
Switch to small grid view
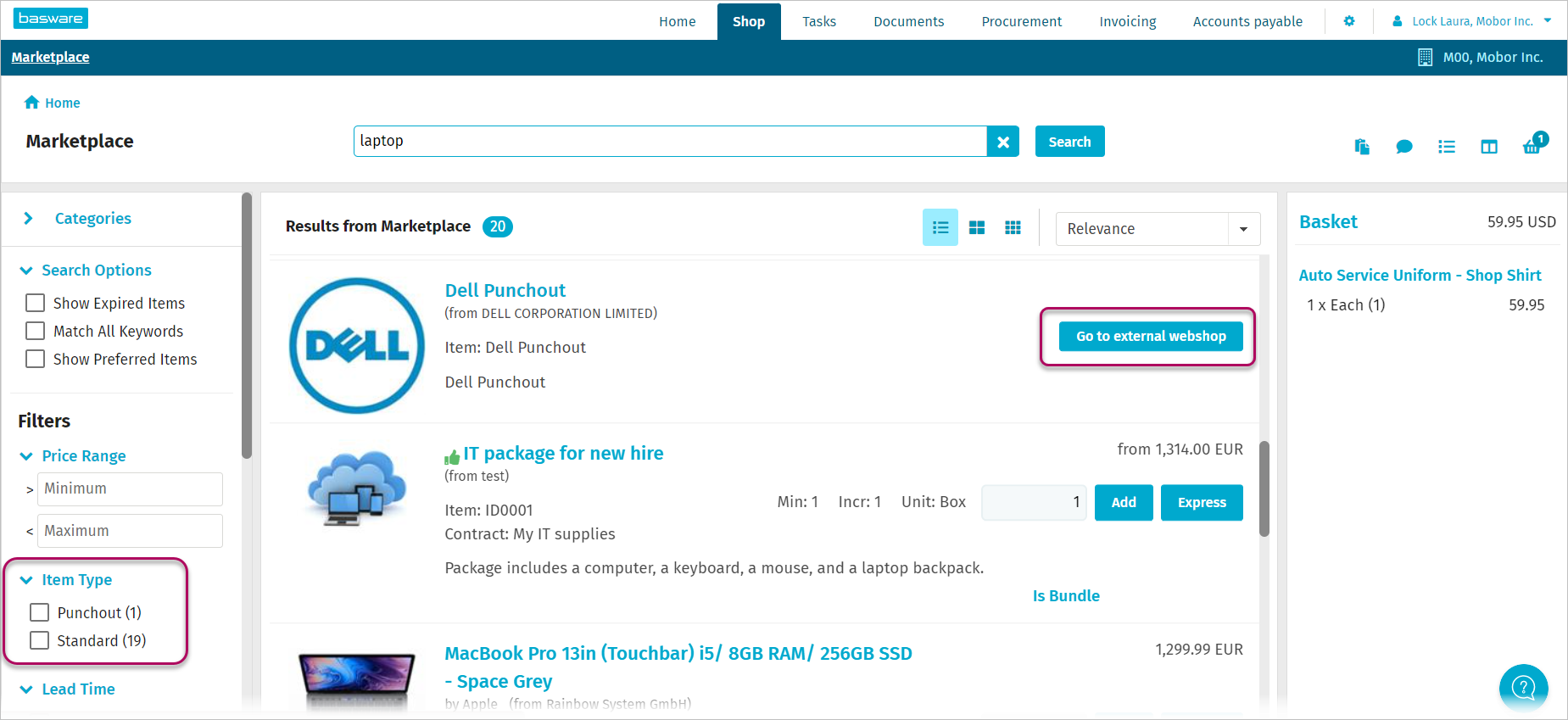[1013, 227]
